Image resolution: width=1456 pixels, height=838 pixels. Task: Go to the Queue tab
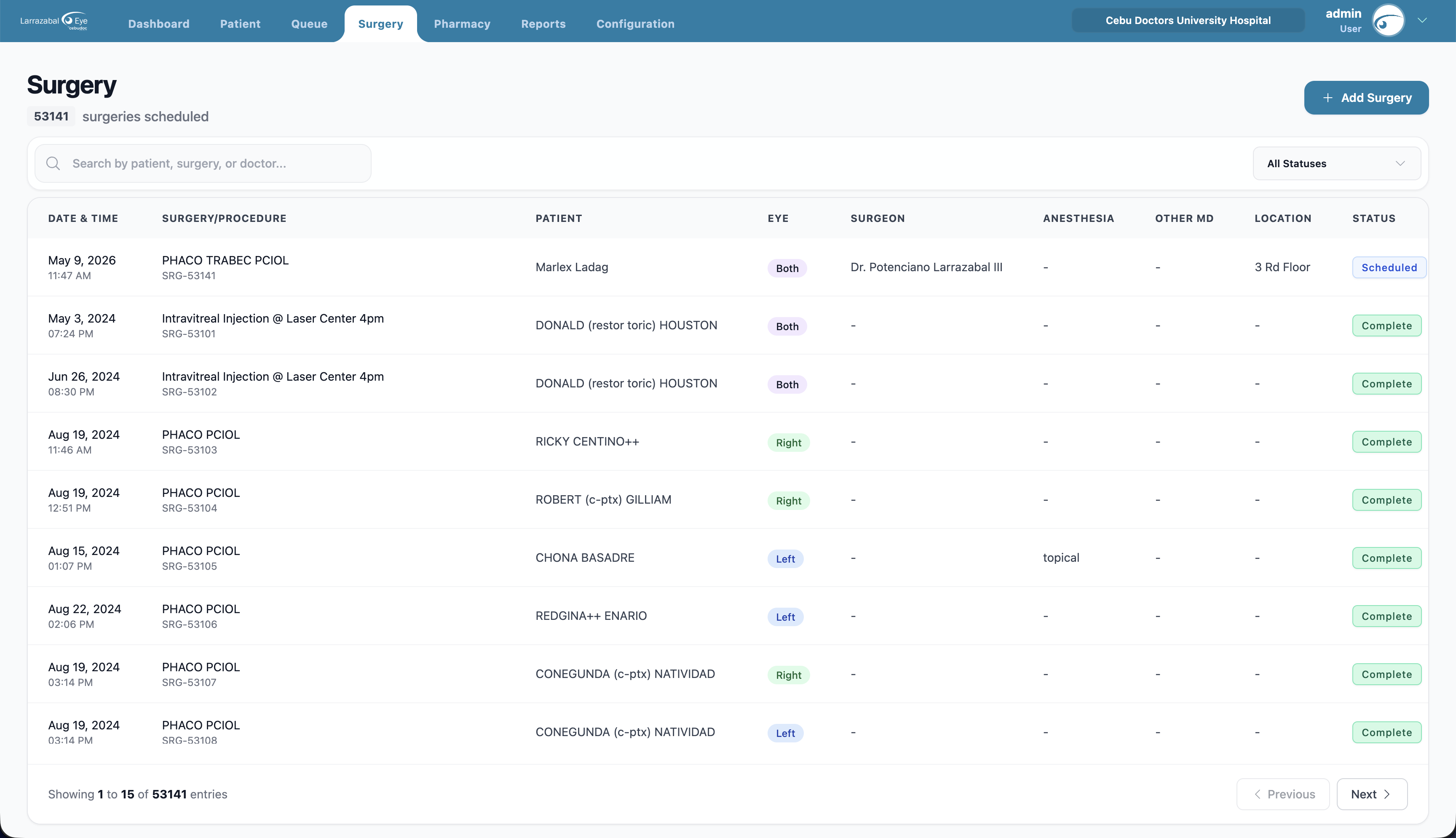(x=309, y=24)
